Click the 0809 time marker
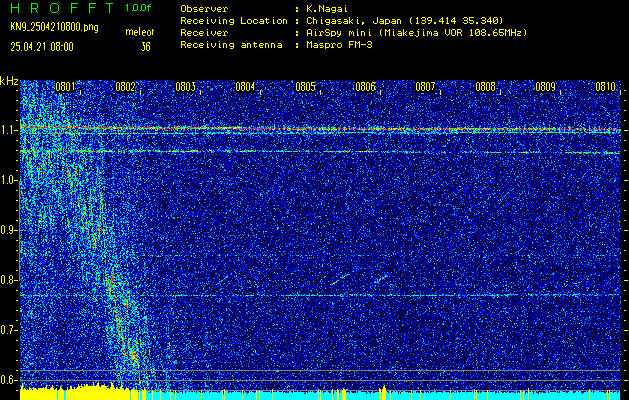Viewport: 629px width, 400px height. point(545,86)
